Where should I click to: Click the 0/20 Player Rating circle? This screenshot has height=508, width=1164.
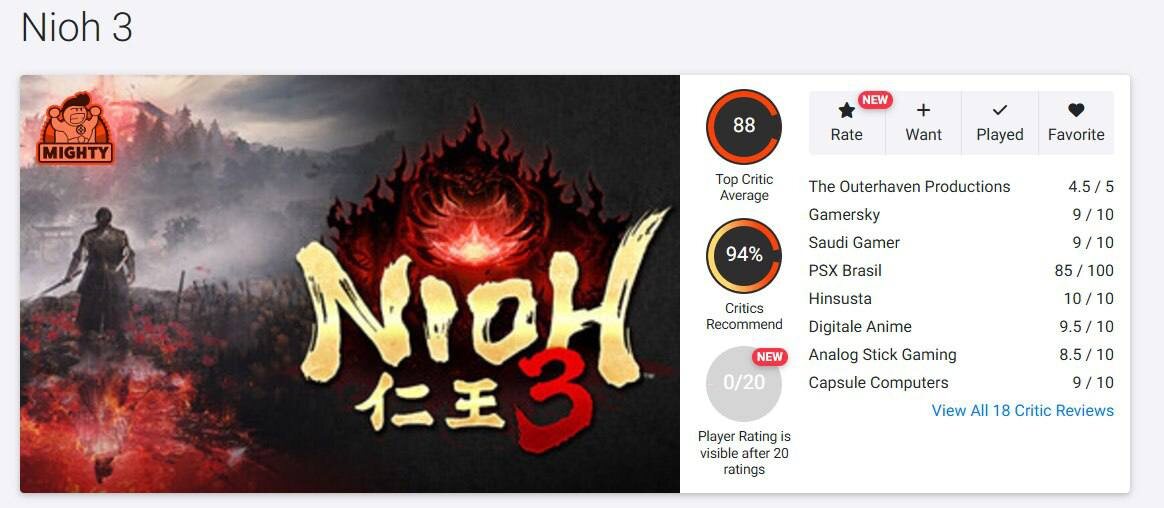click(744, 383)
